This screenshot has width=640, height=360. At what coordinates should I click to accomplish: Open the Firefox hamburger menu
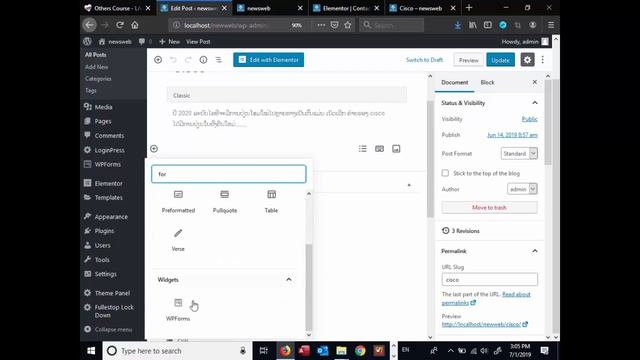coord(551,25)
